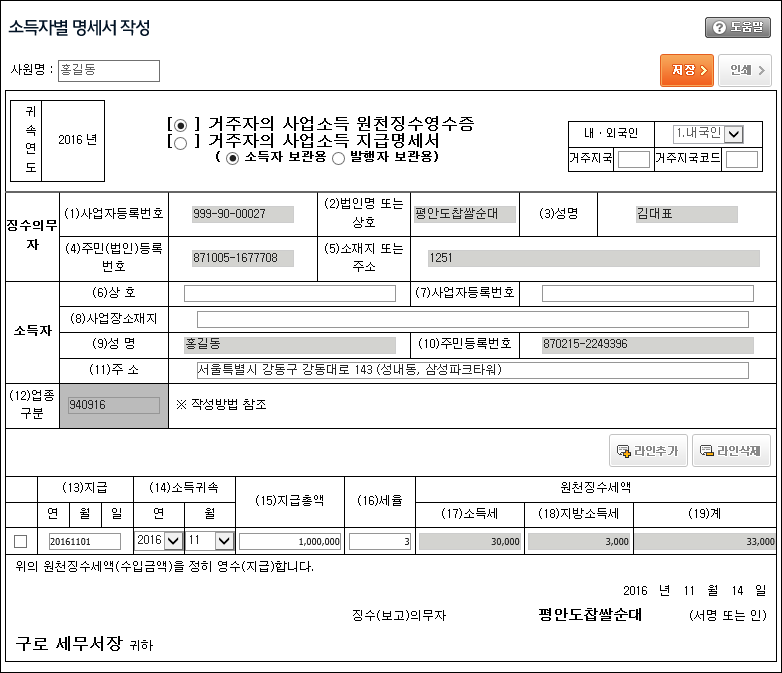Click the 김대표 name field

coord(687,215)
